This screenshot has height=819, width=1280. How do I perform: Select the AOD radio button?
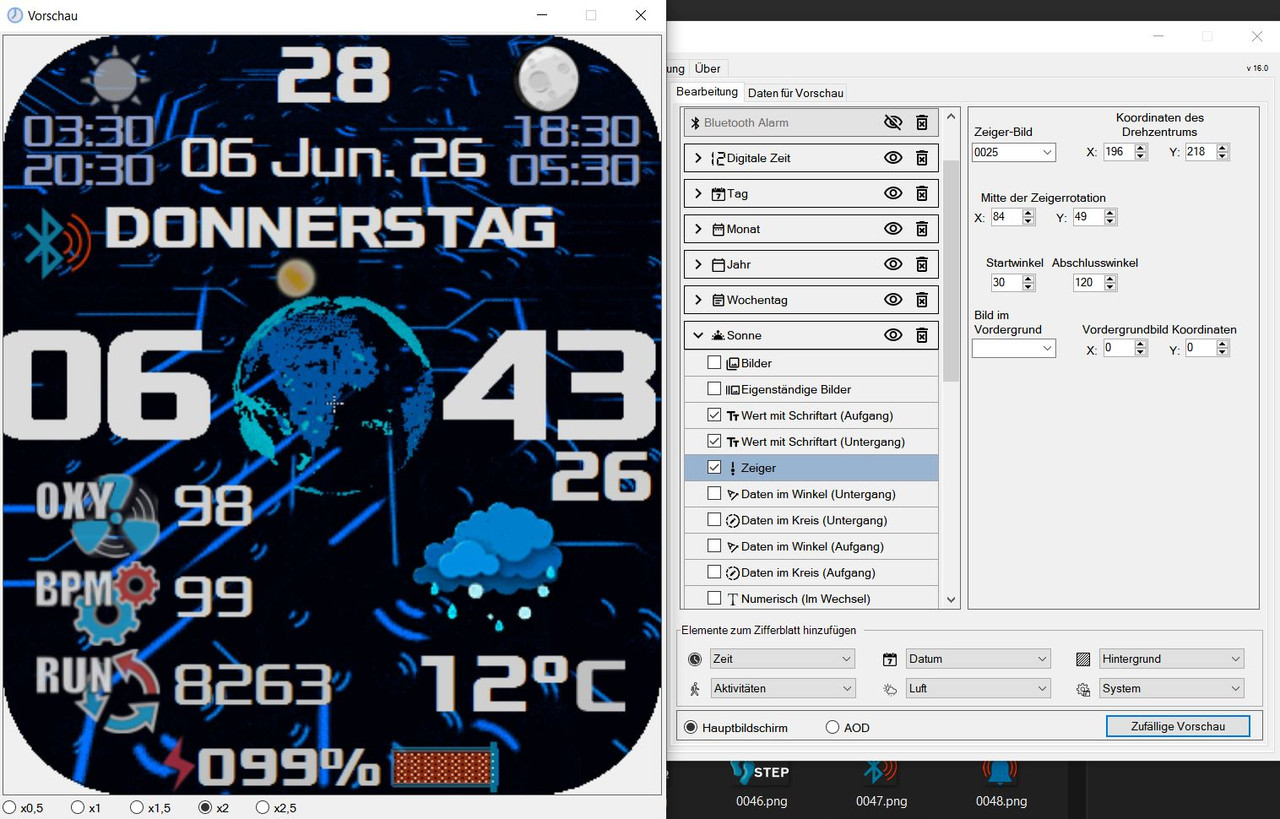click(x=832, y=727)
